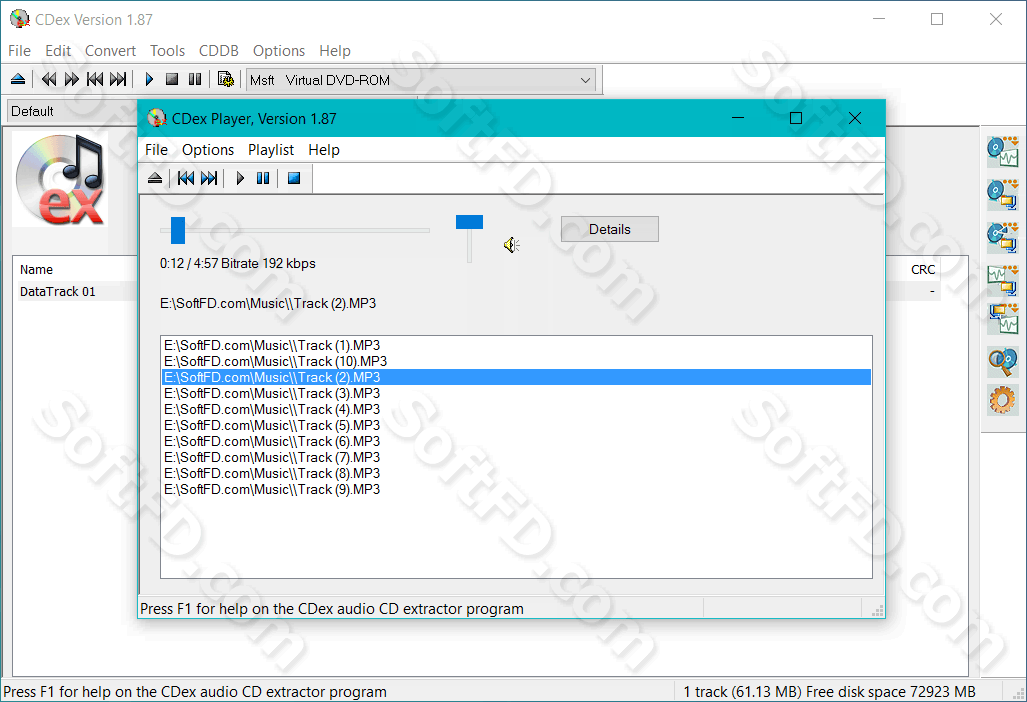Skip to previous track in main CDex toolbar
1027x702 pixels.
coord(95,80)
